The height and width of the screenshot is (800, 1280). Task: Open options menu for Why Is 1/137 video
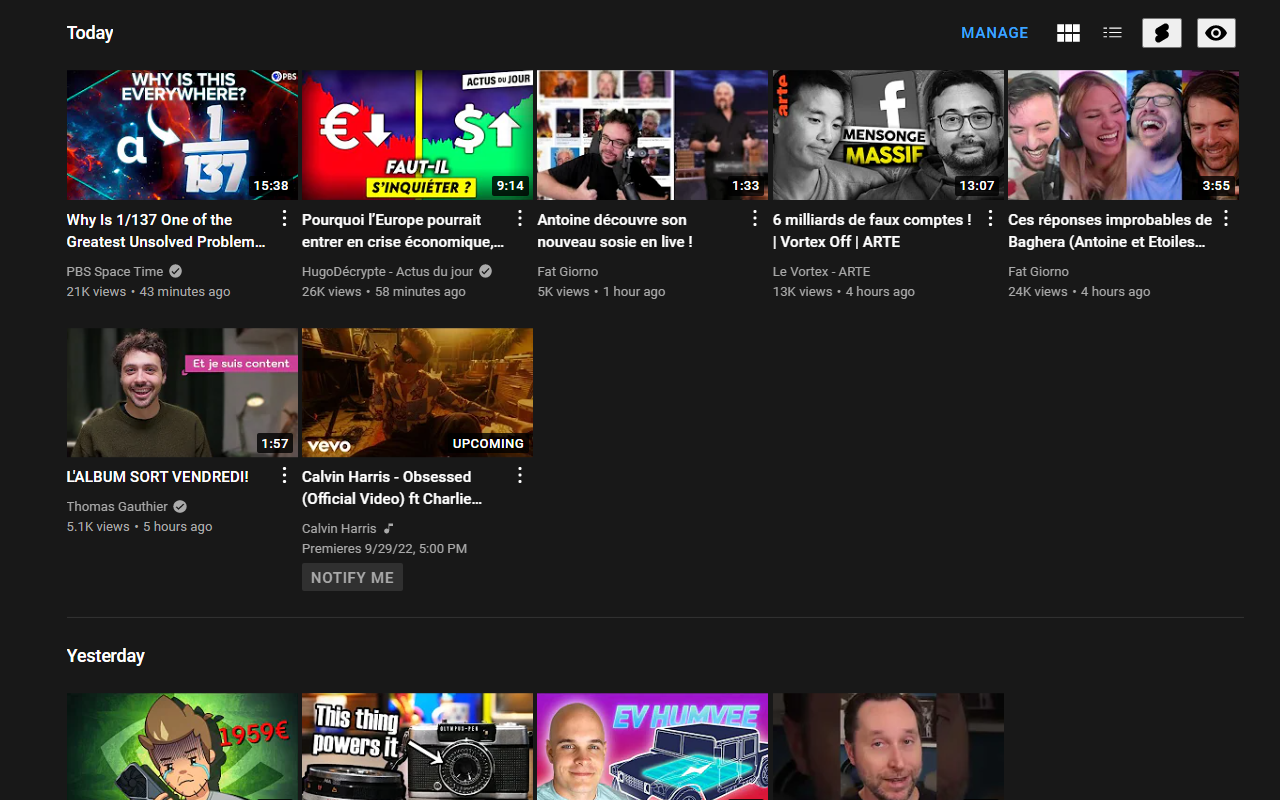coord(284,218)
